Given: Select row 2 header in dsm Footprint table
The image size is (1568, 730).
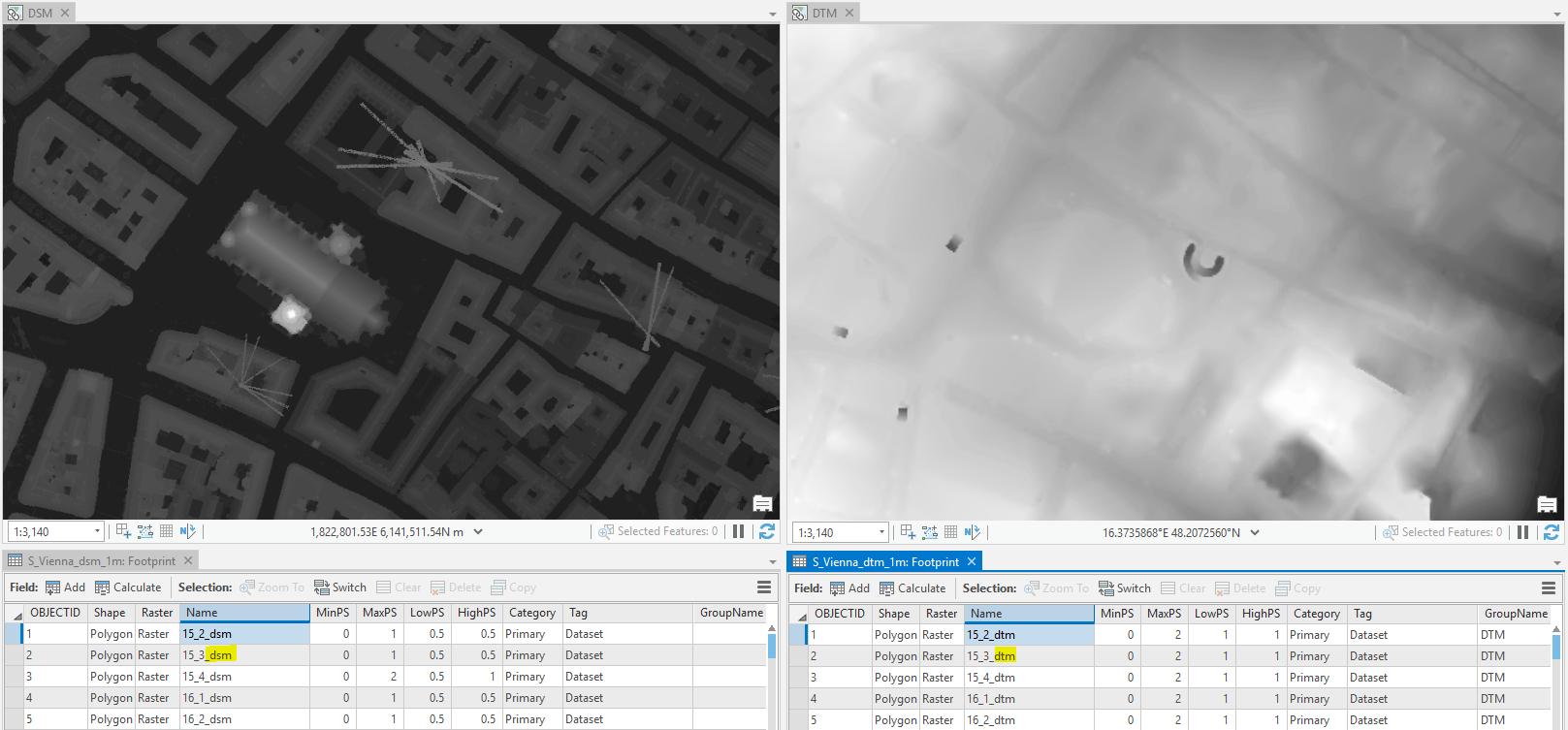Looking at the screenshot, I should pyautogui.click(x=13, y=655).
